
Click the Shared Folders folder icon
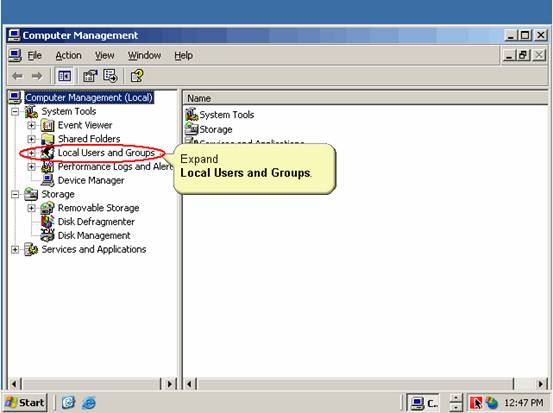pos(48,139)
